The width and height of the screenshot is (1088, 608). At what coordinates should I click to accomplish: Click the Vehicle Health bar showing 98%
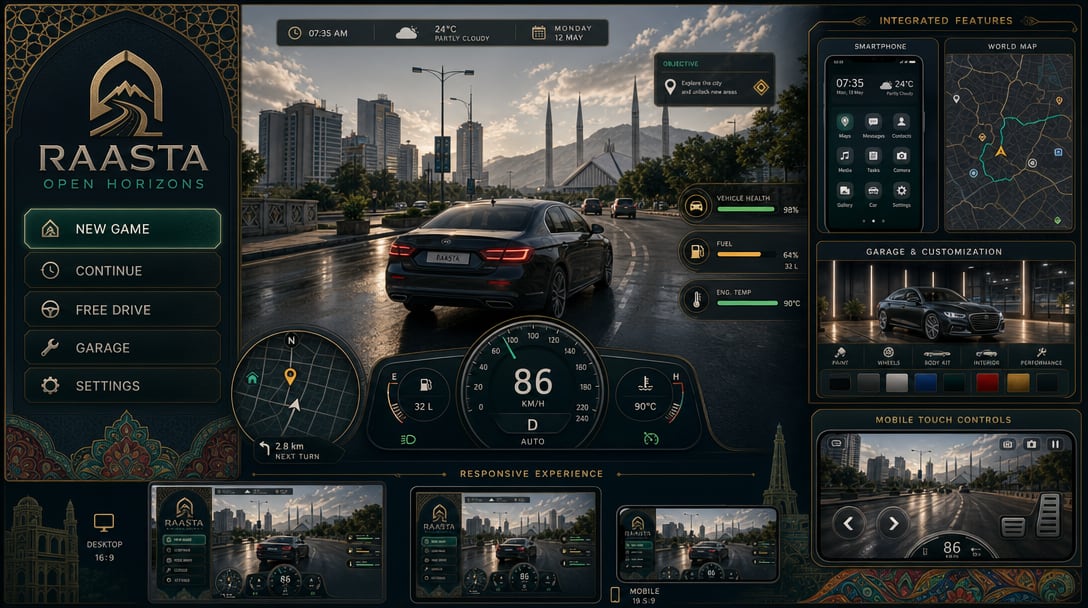pos(746,209)
